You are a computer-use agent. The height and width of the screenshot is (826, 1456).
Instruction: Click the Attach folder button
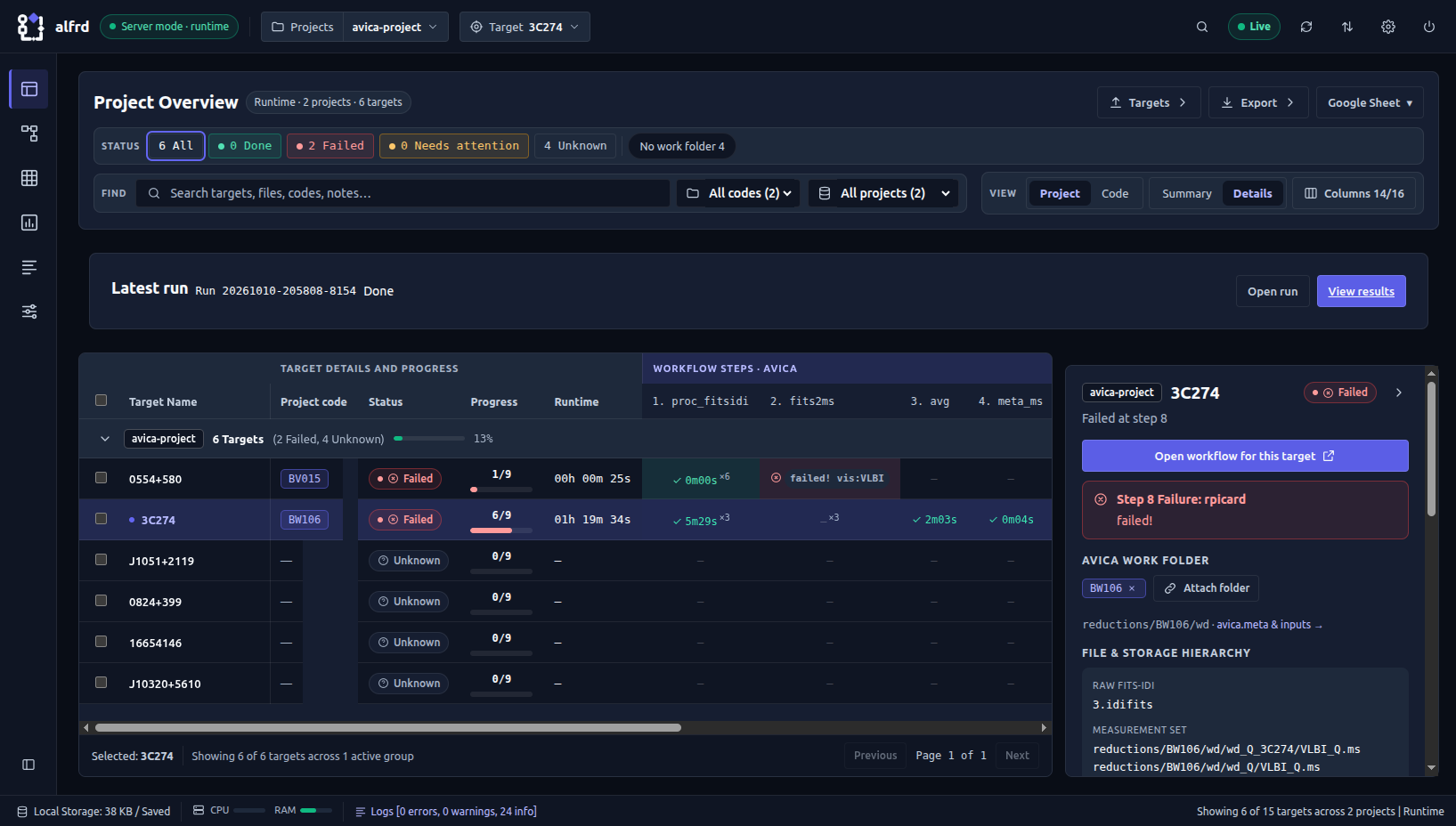tap(1206, 588)
